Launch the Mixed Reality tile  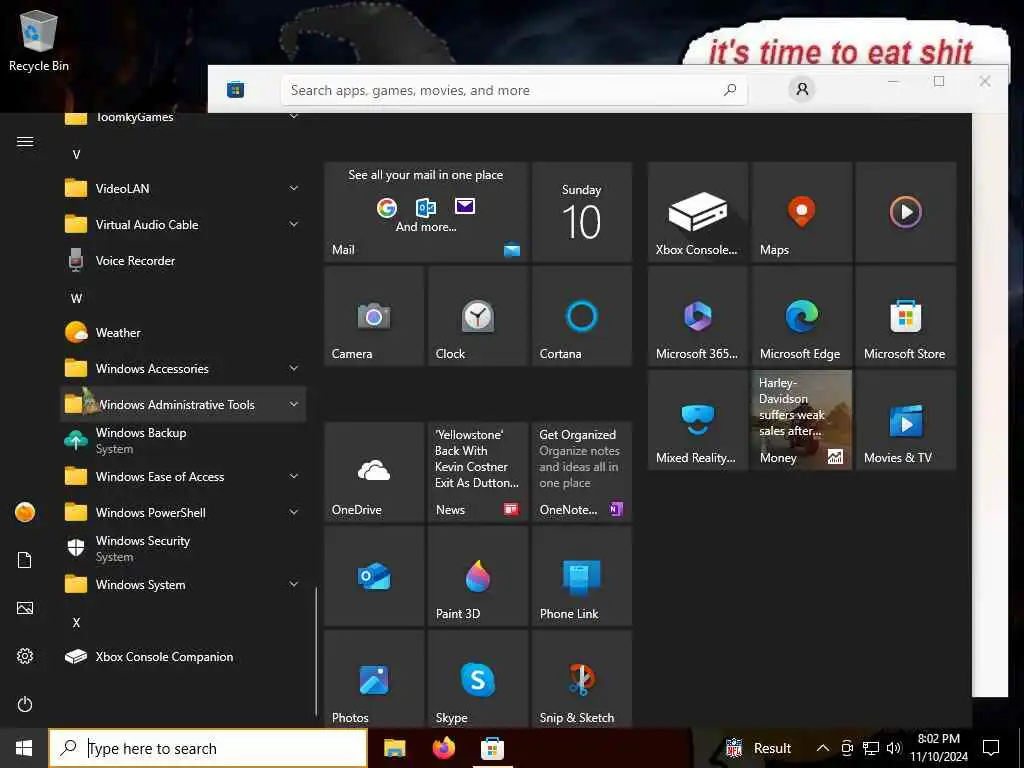point(697,420)
